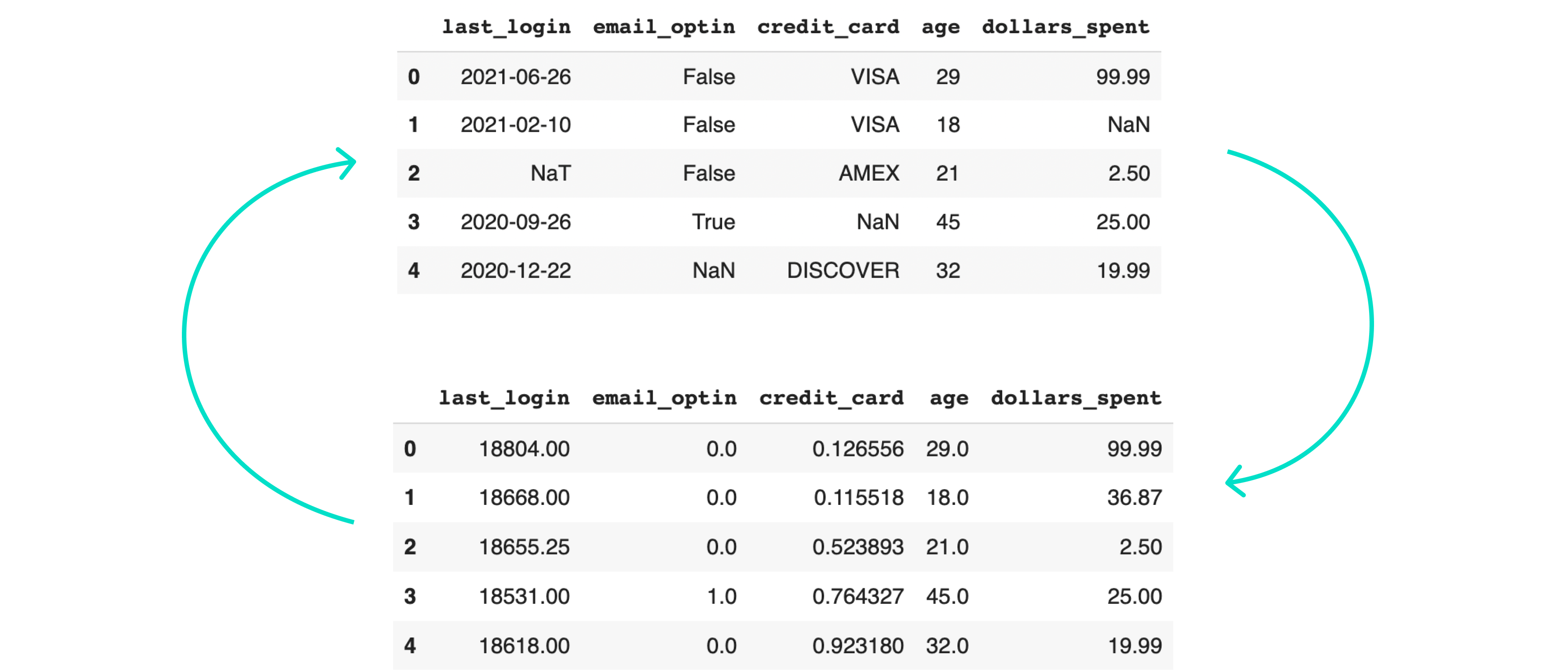Viewport: 1568px width, 672px height.
Task: Click credit_card header in top table
Action: click(828, 27)
